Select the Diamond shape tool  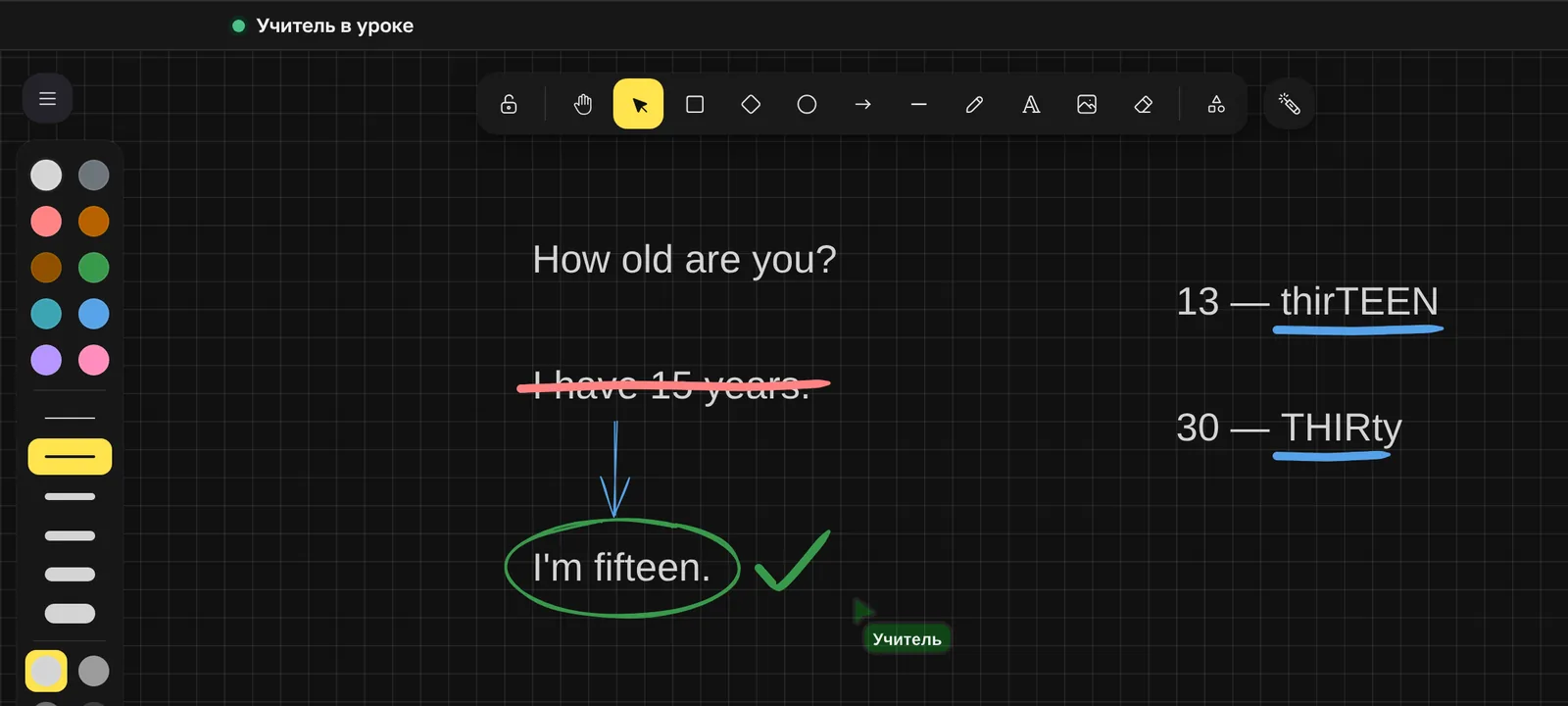751,104
